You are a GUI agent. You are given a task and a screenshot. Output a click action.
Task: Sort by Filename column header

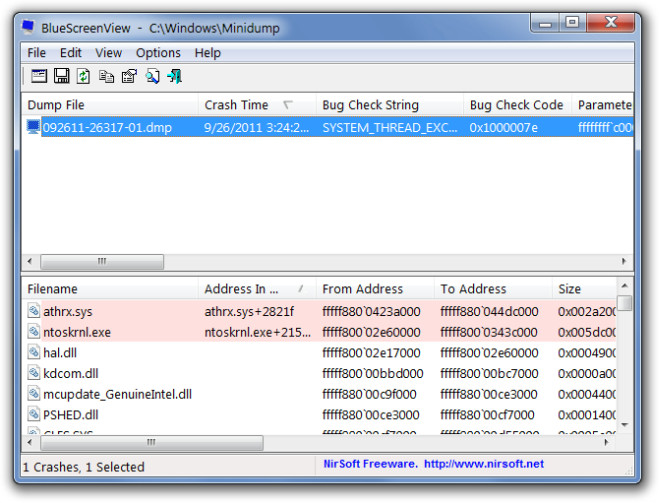coord(109,289)
